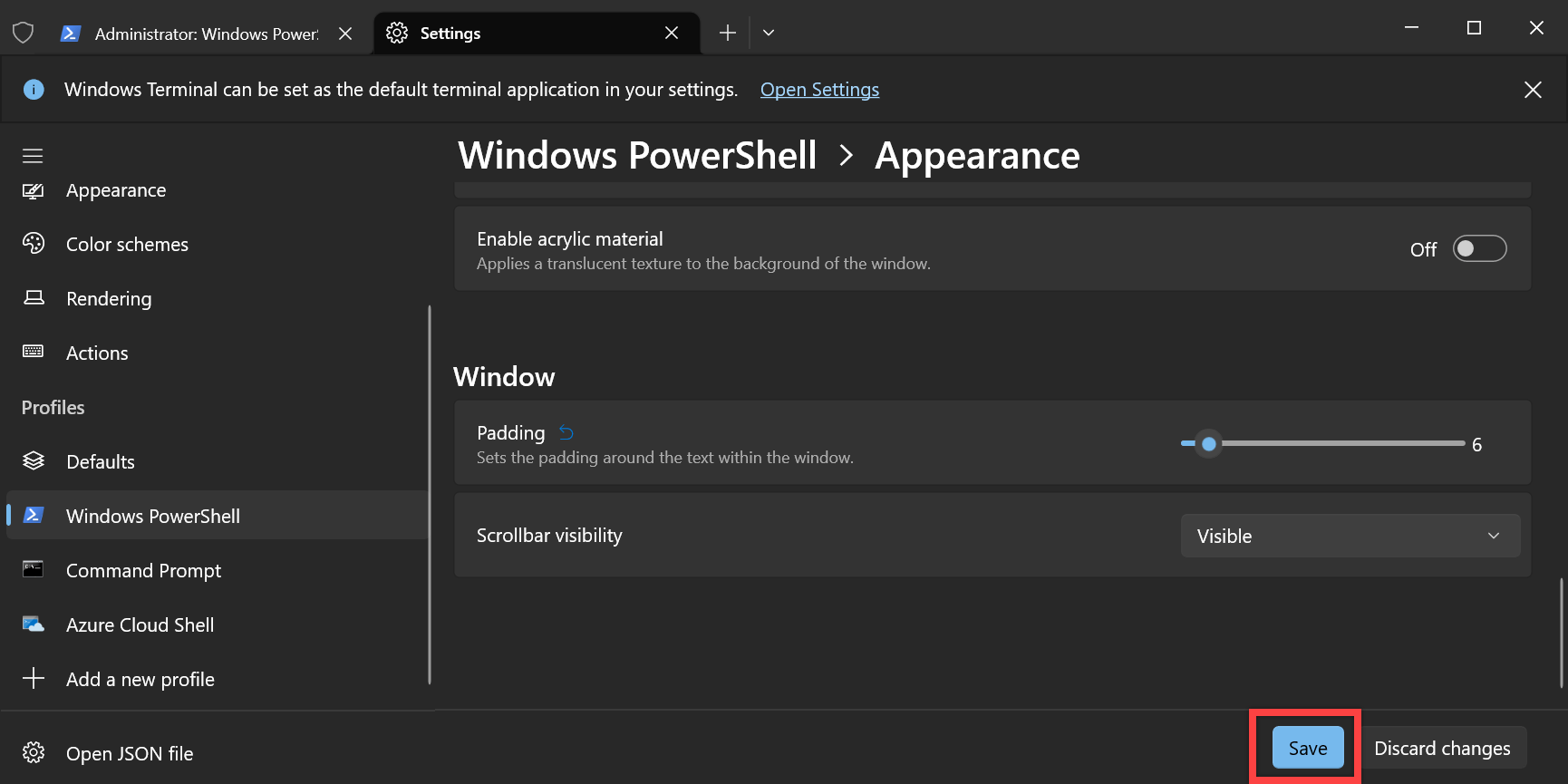Open the Scrollbar visibility dropdown
This screenshot has height=784, width=1568.
(x=1350, y=536)
